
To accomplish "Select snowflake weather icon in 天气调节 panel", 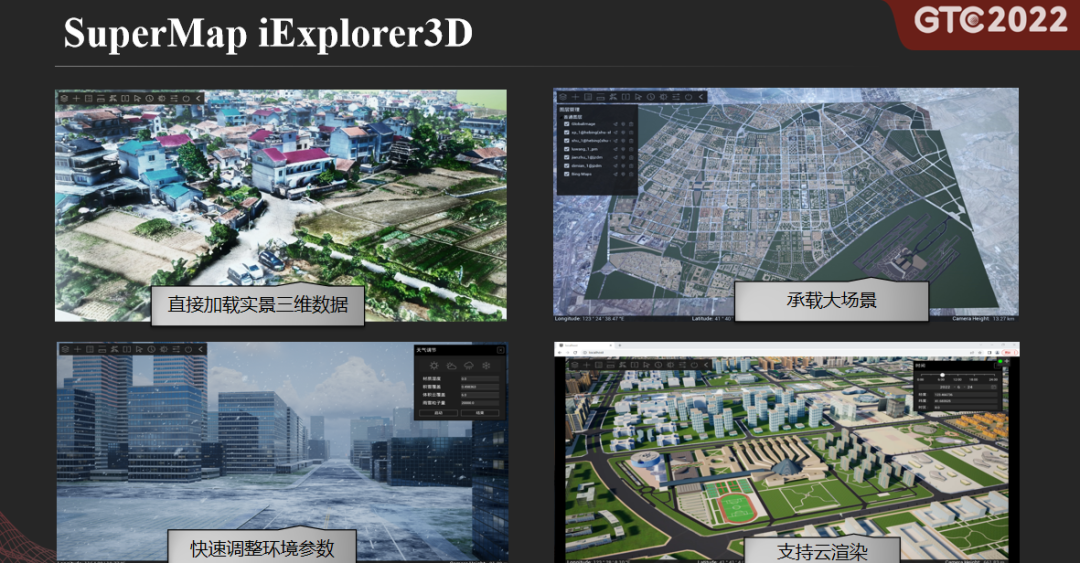I will pyautogui.click(x=486, y=365).
